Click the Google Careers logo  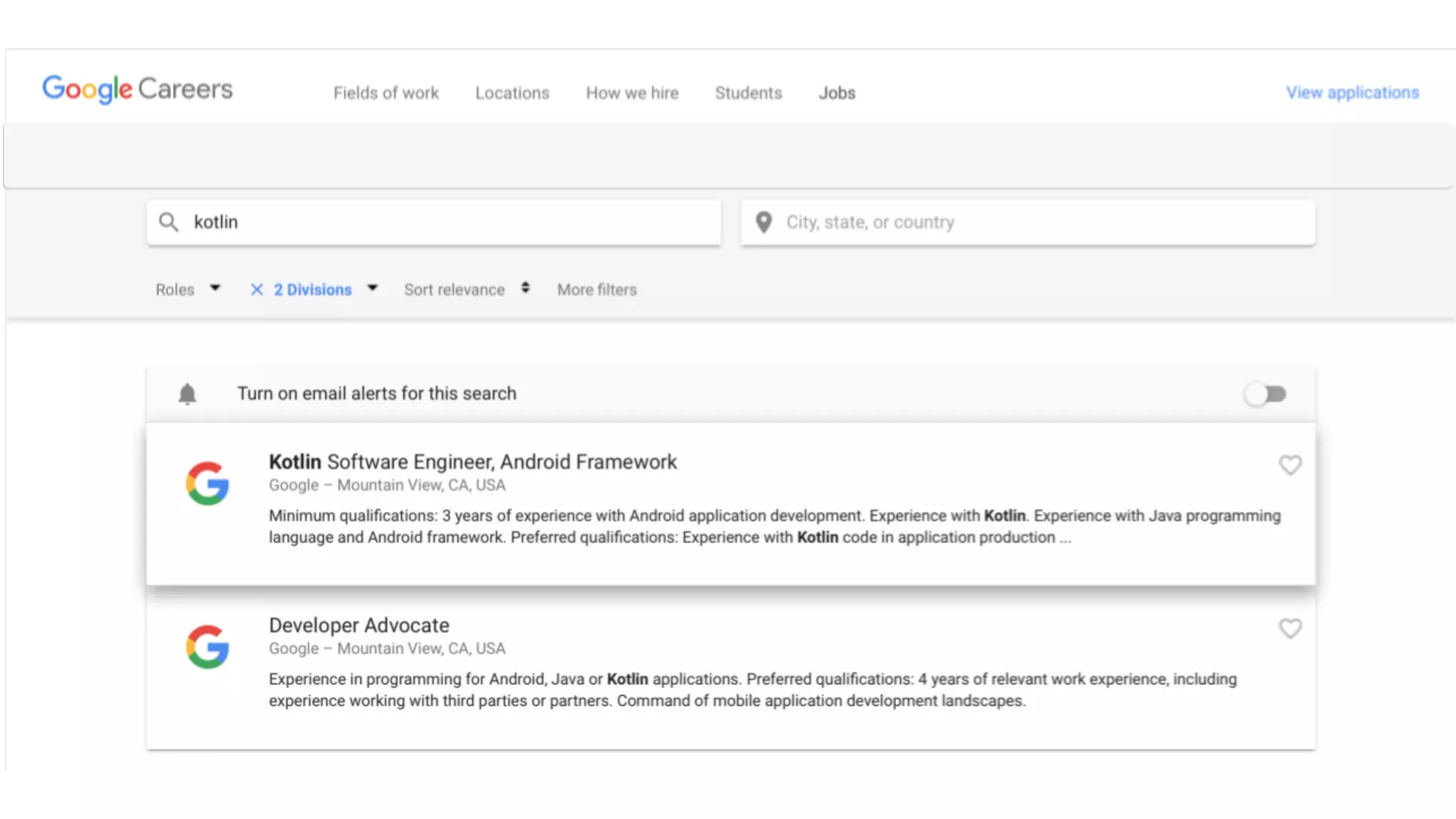click(137, 90)
